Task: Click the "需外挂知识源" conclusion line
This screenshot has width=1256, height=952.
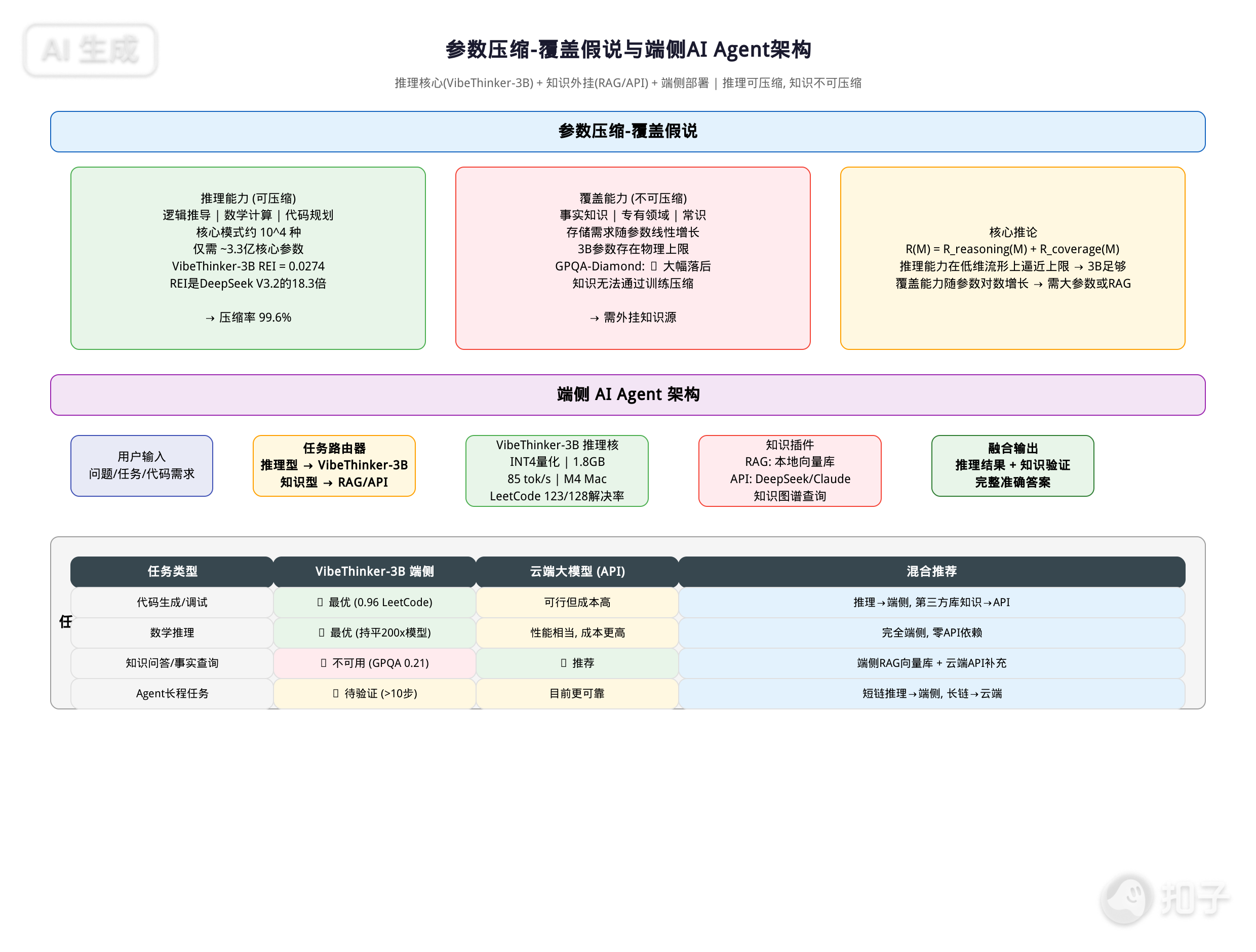Action: coord(633,318)
